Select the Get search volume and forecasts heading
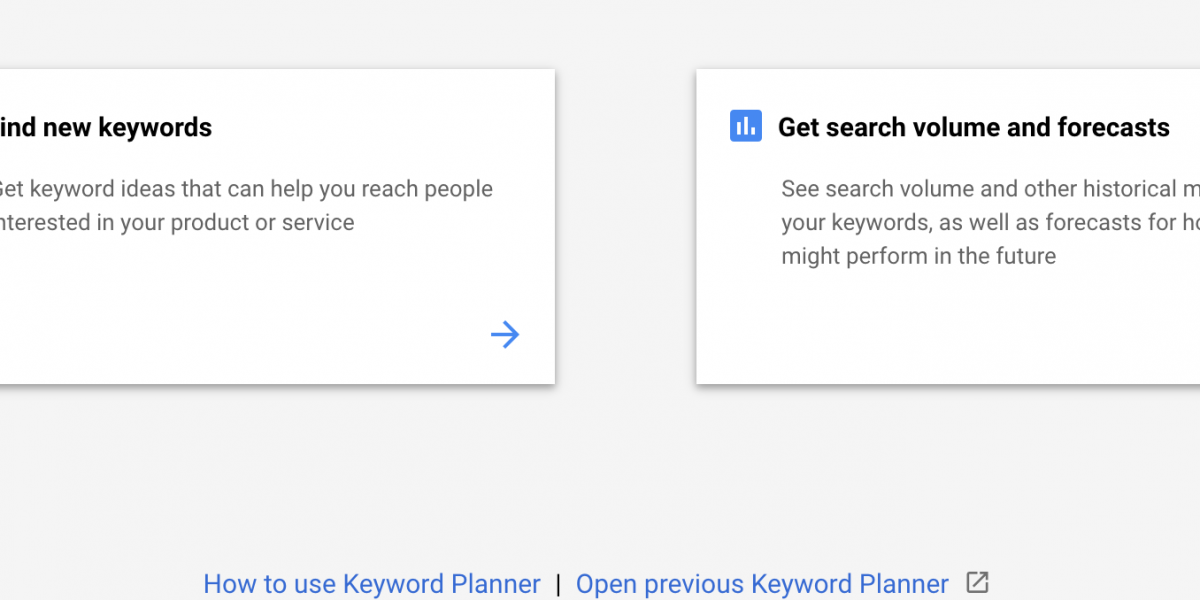This screenshot has width=1200, height=600. (x=974, y=127)
